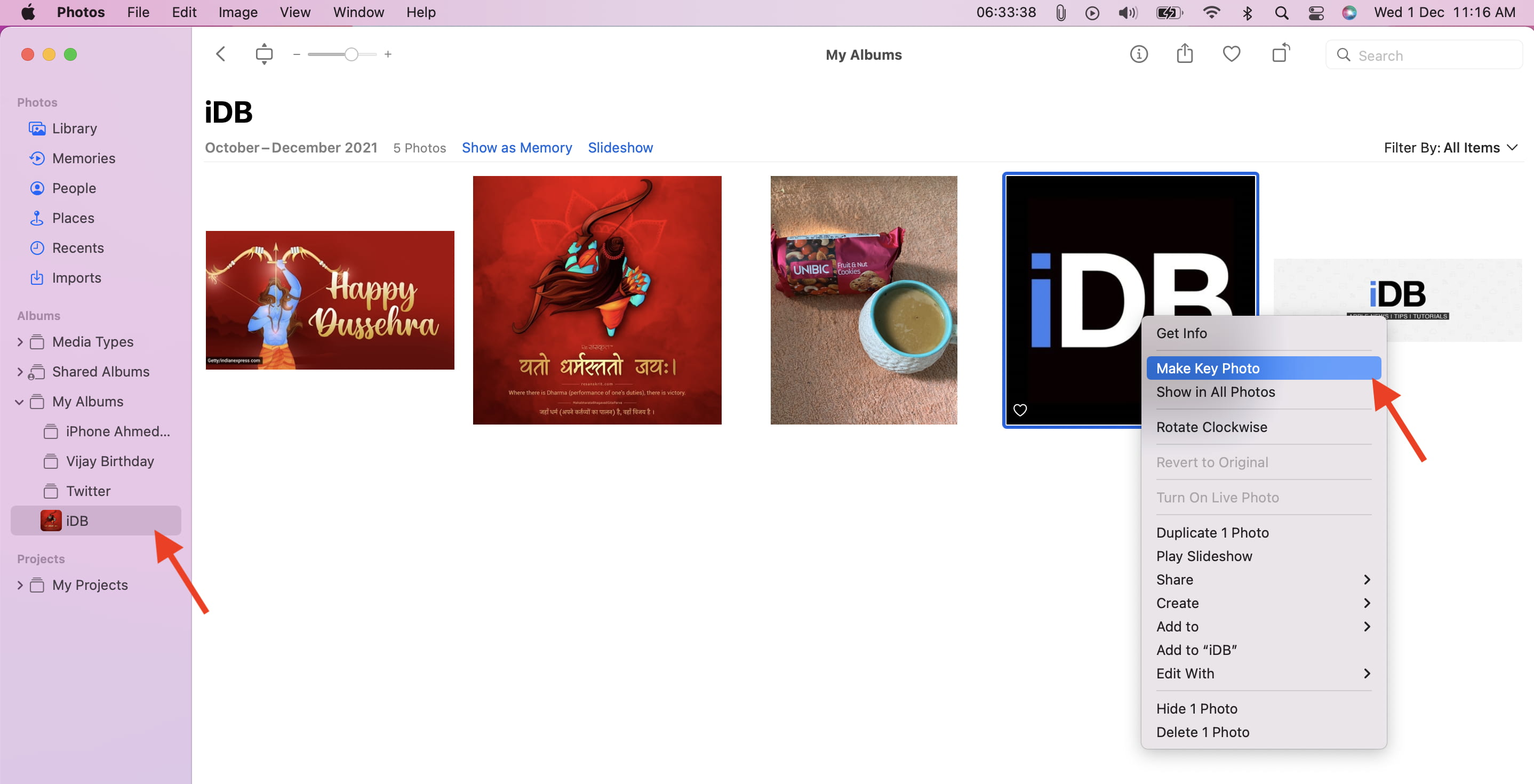Toggle favorite heart on black iDB photo
Viewport: 1534px width, 784px height.
point(1019,410)
